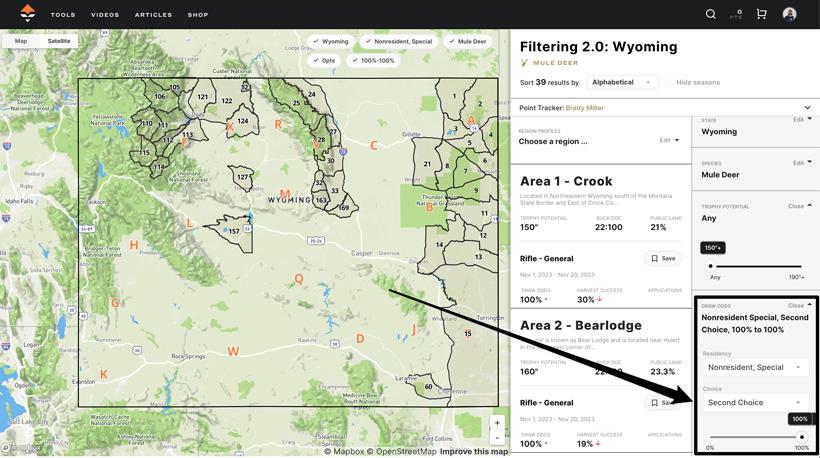Select hunt unit 60 on the map
This screenshot has height=458, width=820.
[x=428, y=387]
